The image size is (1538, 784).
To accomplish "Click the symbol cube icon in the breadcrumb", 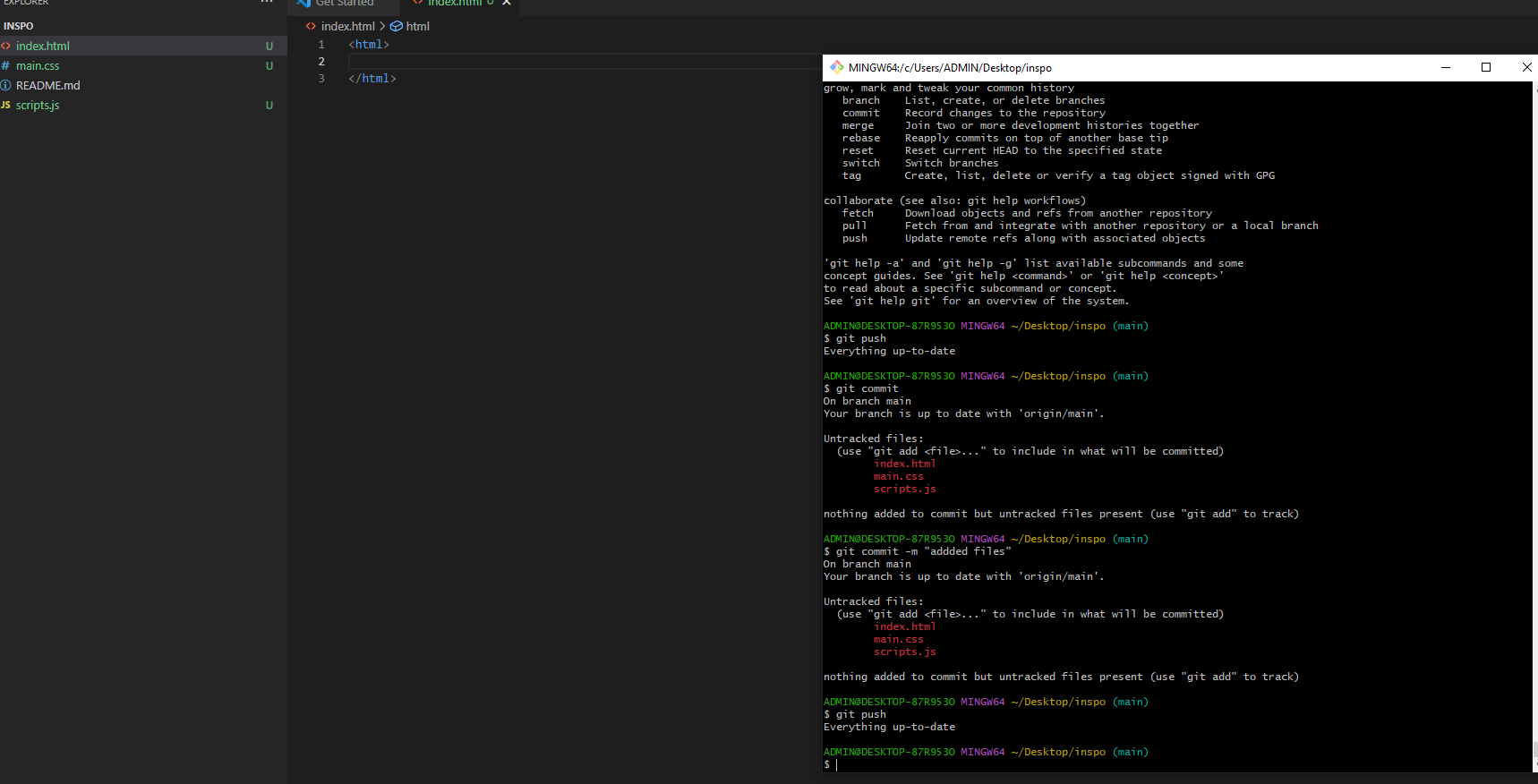I will click(x=396, y=26).
